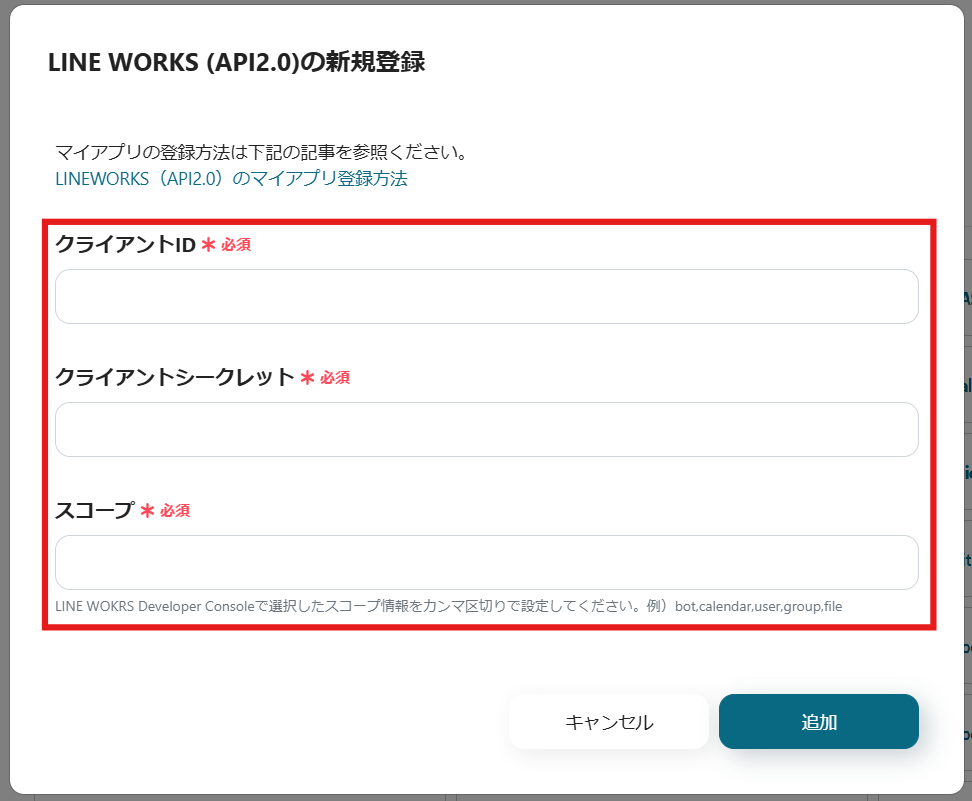Click the クライアントID input field
Viewport: 972px width, 801px height.
click(x=487, y=296)
